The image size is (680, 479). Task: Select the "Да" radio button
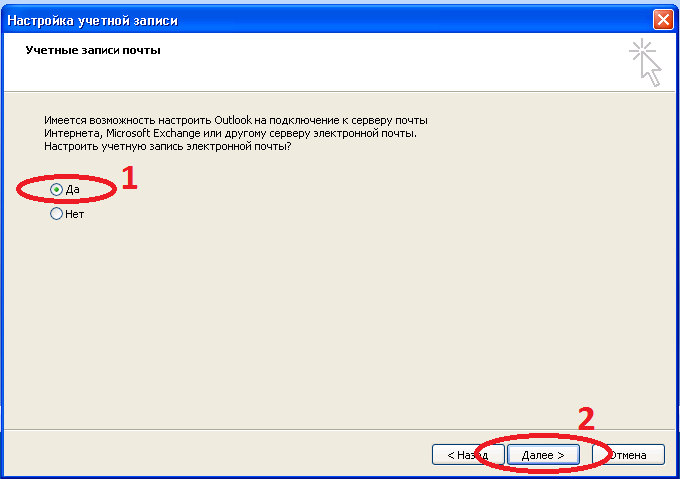pos(56,189)
